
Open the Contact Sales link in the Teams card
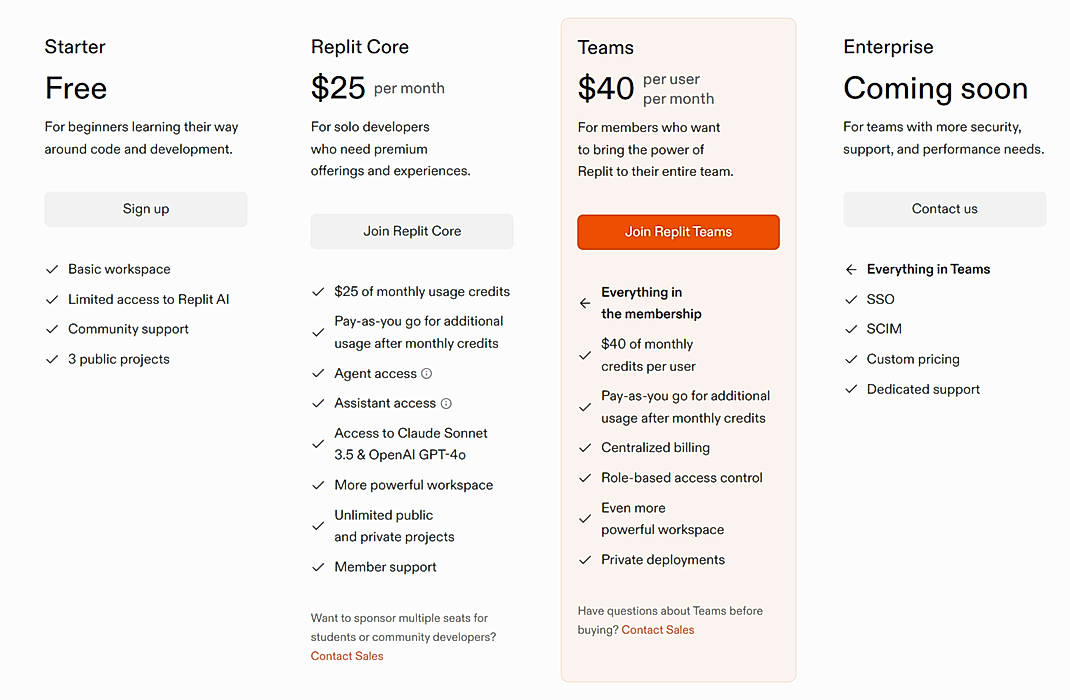pyautogui.click(x=657, y=629)
